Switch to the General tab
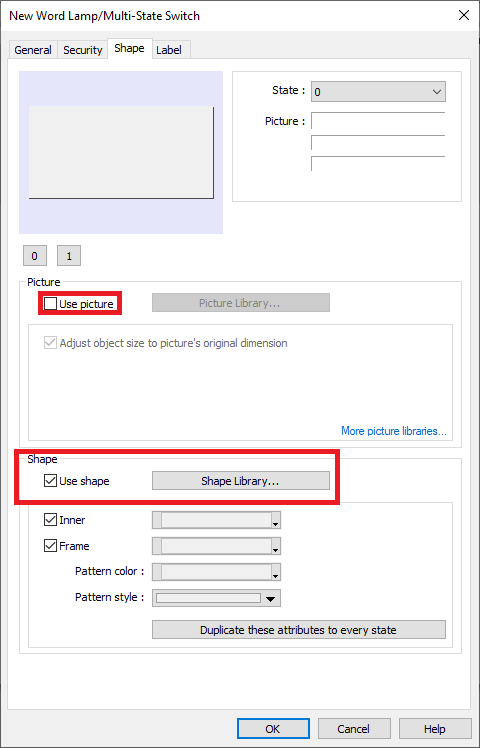The height and width of the screenshot is (748, 480). point(33,50)
